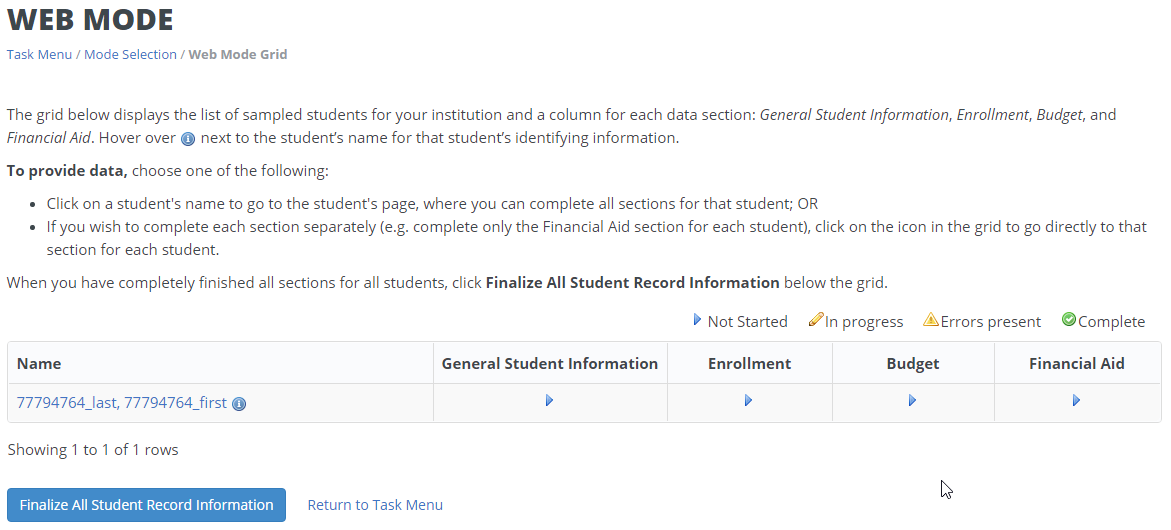Screen dimensions: 1171x530
Task: Click the Enrollment column header
Action: pyautogui.click(x=749, y=364)
